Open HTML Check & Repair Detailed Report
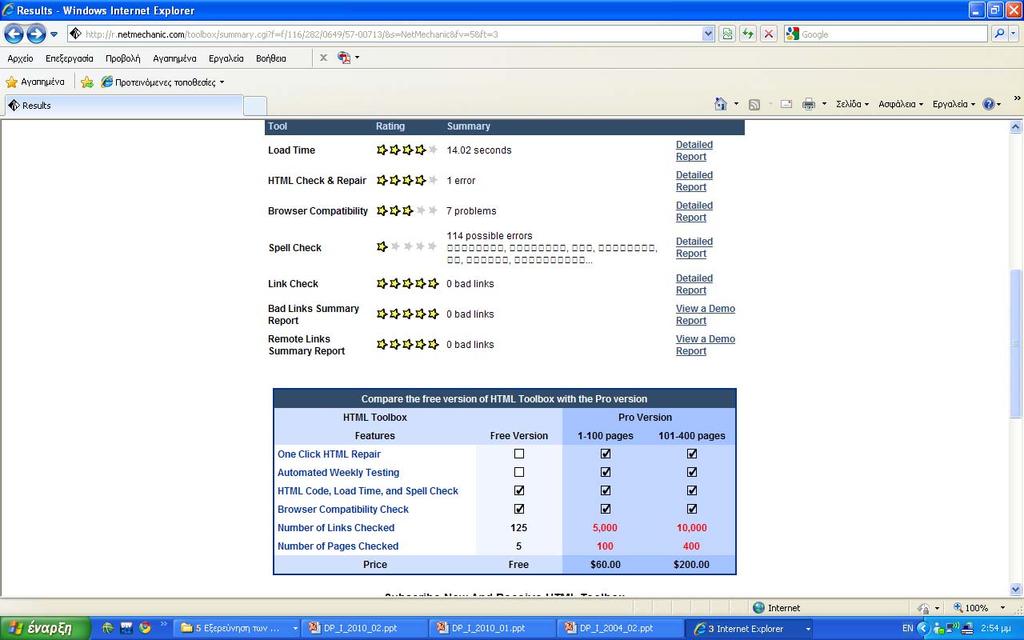The image size is (1024, 640). tap(694, 181)
